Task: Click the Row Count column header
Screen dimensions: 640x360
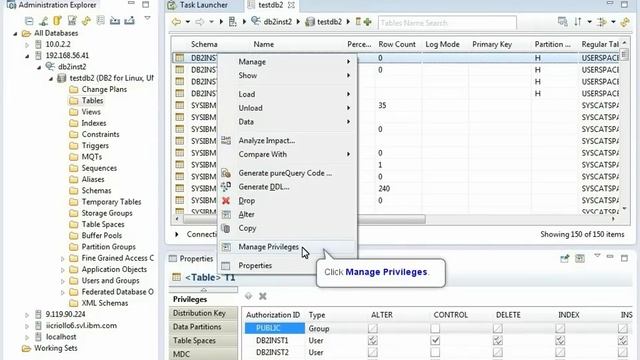Action: (397, 44)
